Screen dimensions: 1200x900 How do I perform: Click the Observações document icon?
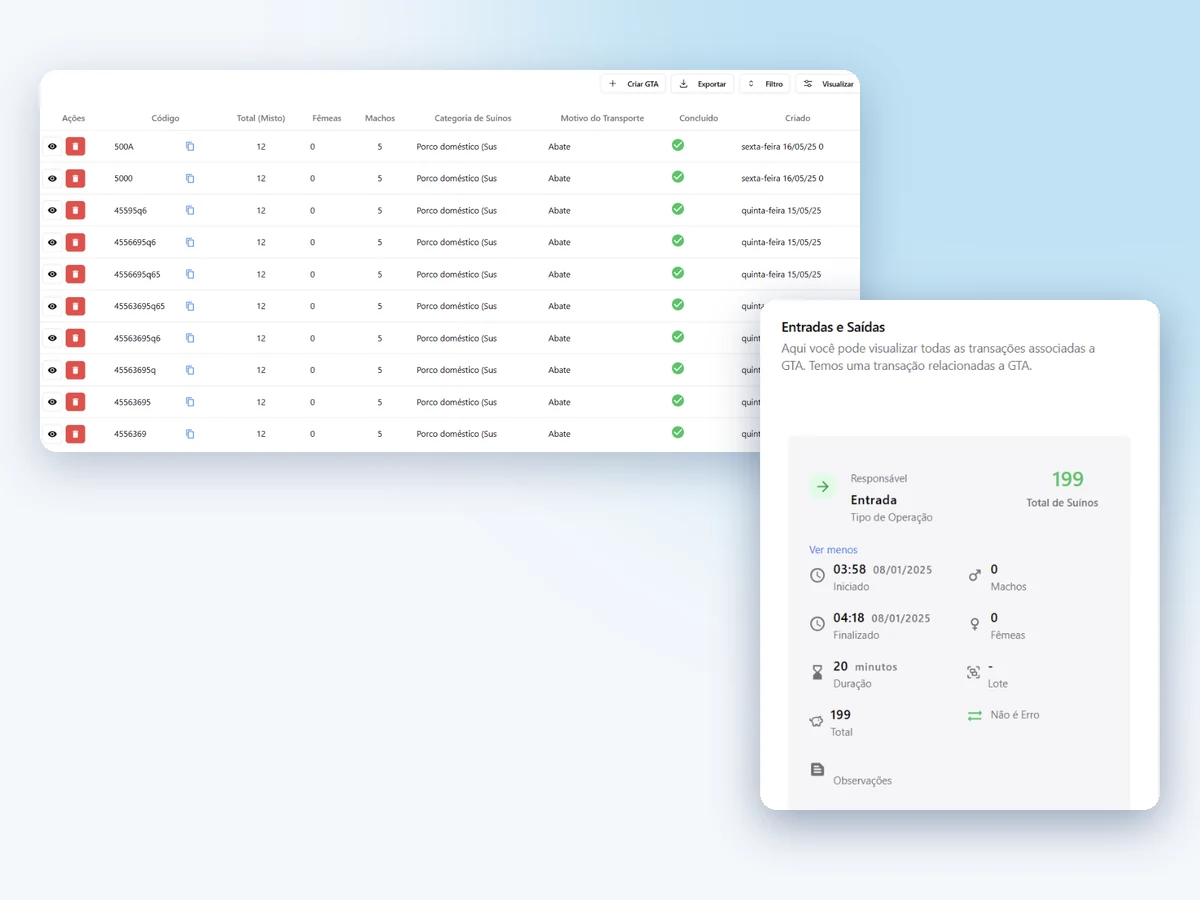tap(817, 769)
